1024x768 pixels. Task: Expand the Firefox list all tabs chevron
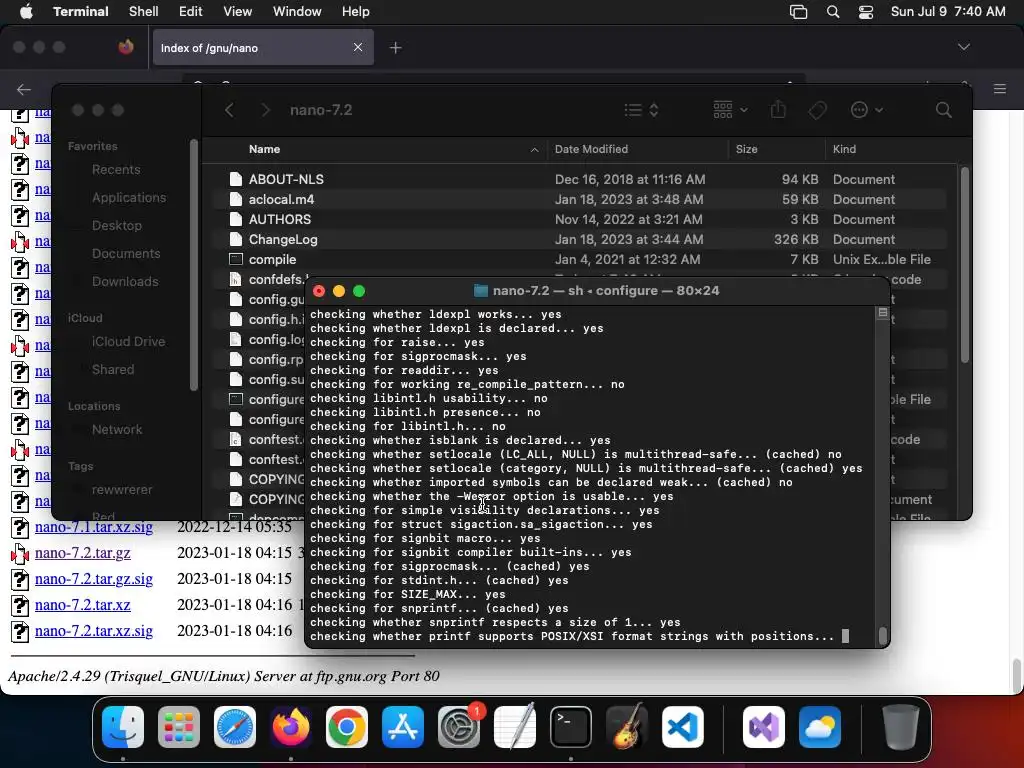pos(963,47)
